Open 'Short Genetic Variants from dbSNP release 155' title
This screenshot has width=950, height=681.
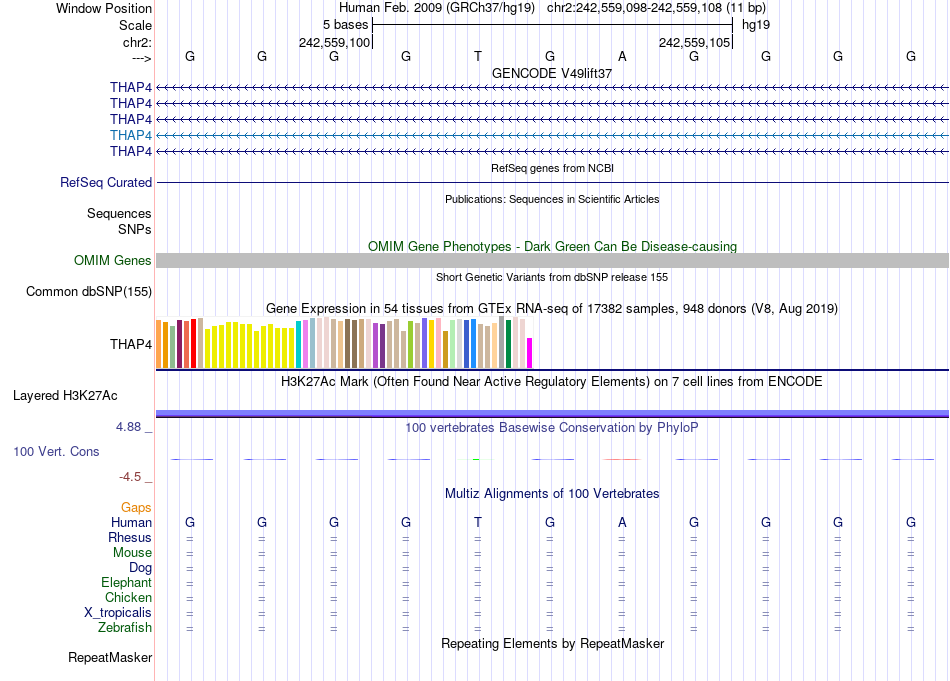[x=552, y=277]
